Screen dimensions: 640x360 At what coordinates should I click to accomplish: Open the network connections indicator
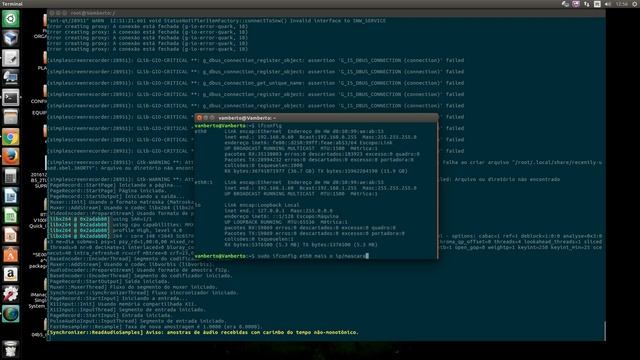tap(587, 4)
